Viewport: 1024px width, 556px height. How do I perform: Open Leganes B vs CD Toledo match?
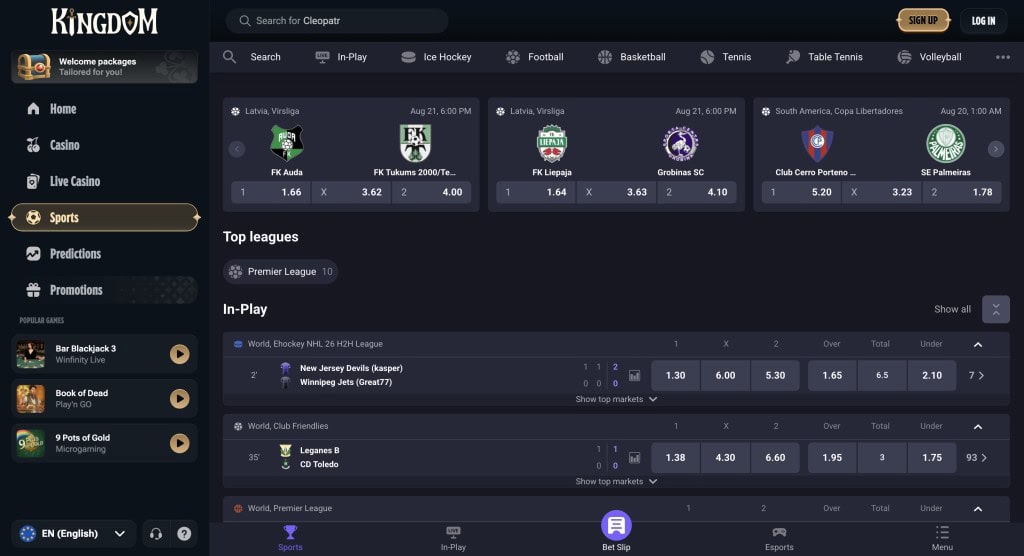319,458
